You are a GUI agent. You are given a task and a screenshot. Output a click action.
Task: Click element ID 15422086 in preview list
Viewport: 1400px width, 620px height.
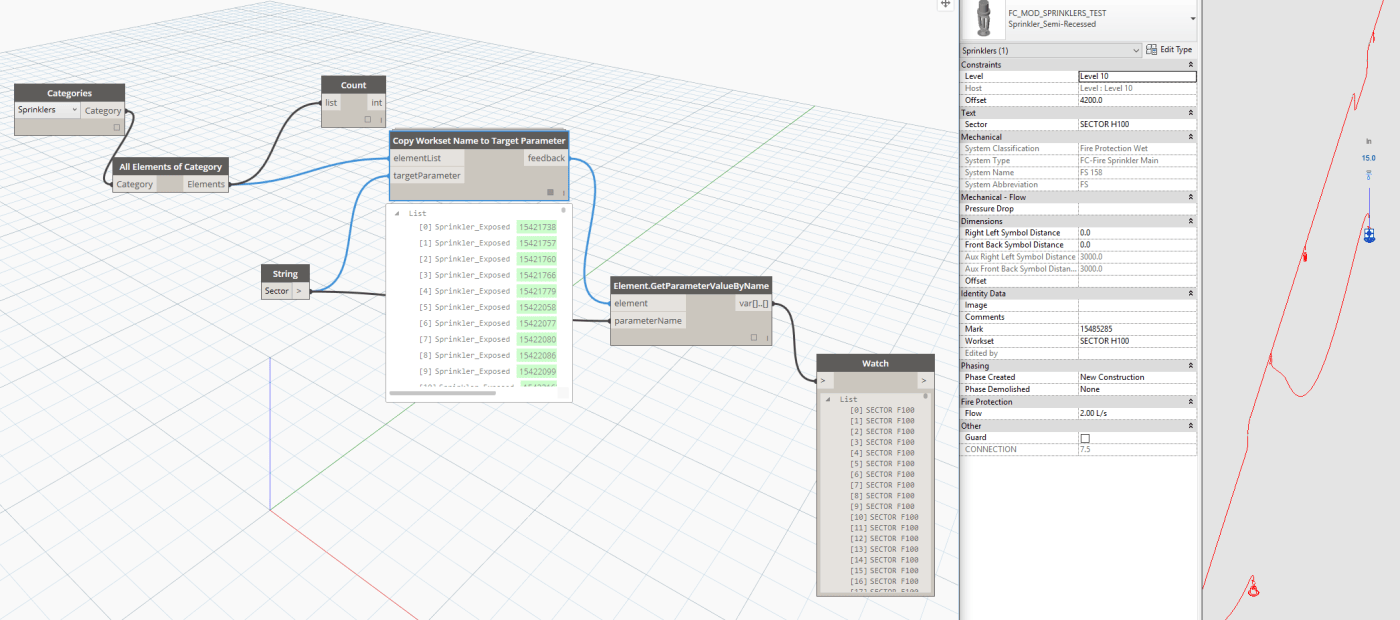[x=537, y=355]
